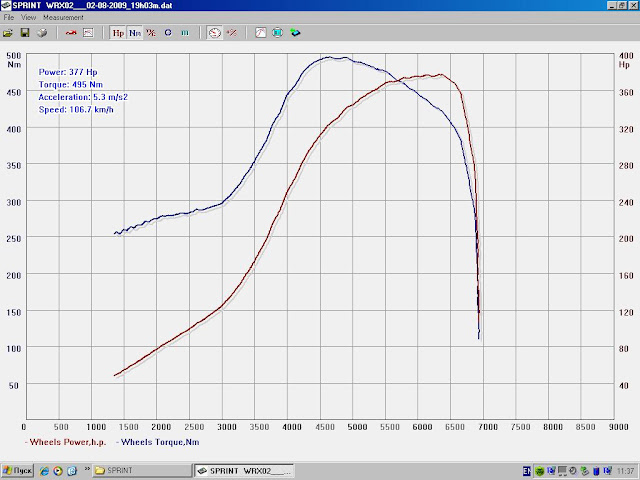This screenshot has height=480, width=640.
Task: Expand the quick launch chevron in taskbar
Action: point(87,470)
